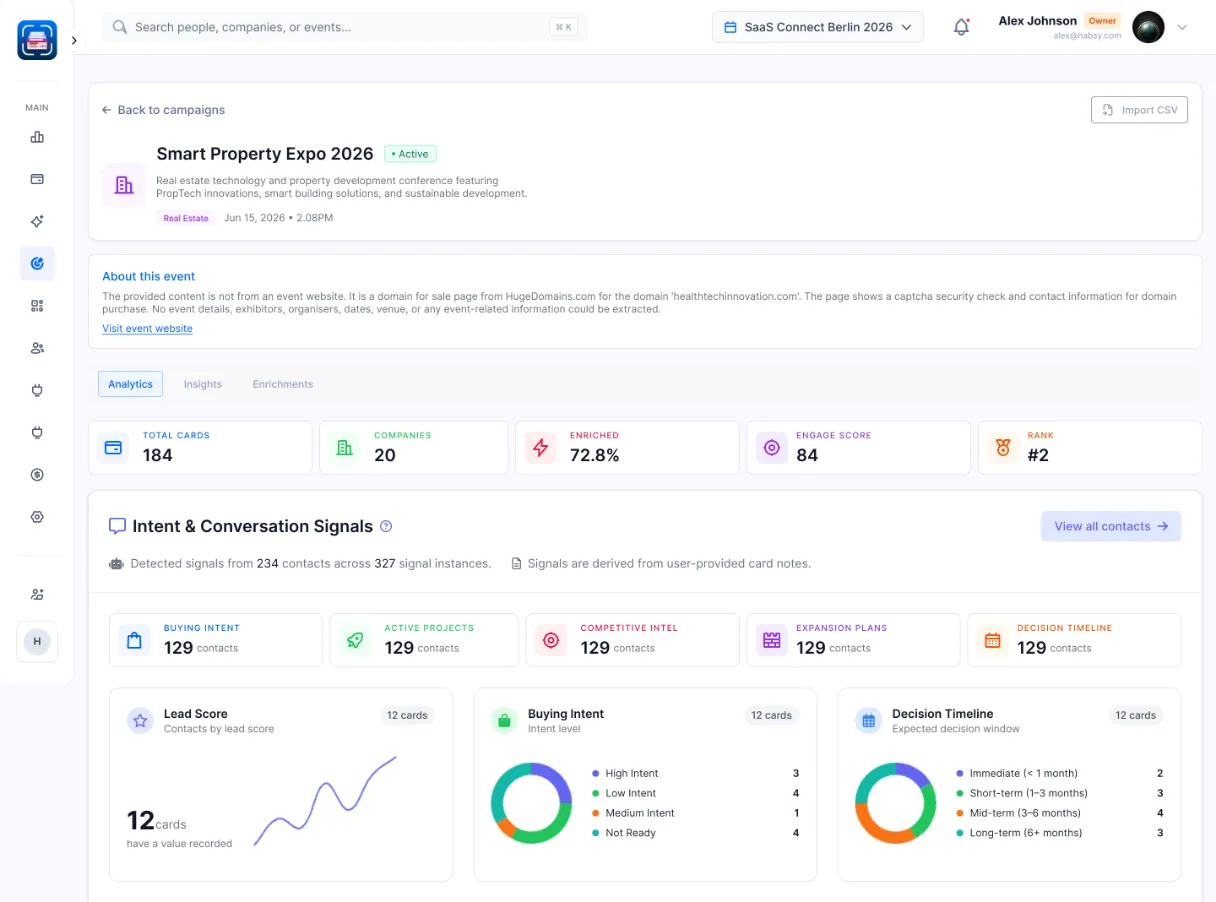Focus the search people, companies, or events field
Image resolution: width=1216 pixels, height=902 pixels.
[x=345, y=27]
